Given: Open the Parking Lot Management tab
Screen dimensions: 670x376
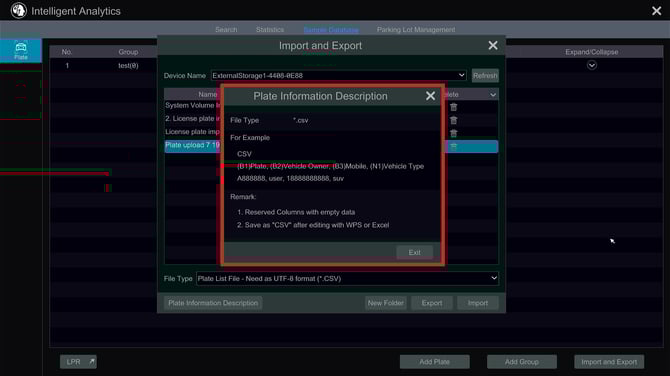Looking at the screenshot, I should coord(416,29).
